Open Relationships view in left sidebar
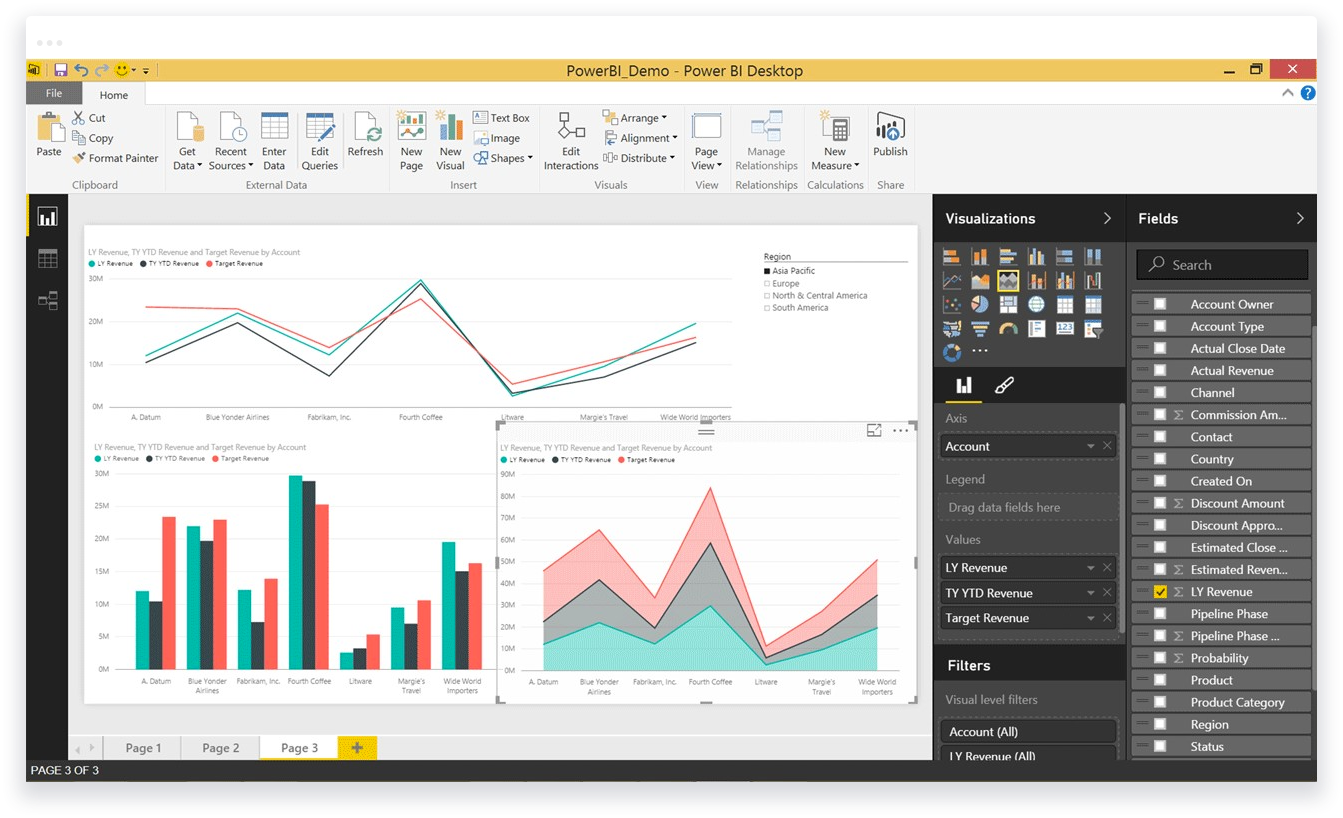1343x818 pixels. (47, 299)
